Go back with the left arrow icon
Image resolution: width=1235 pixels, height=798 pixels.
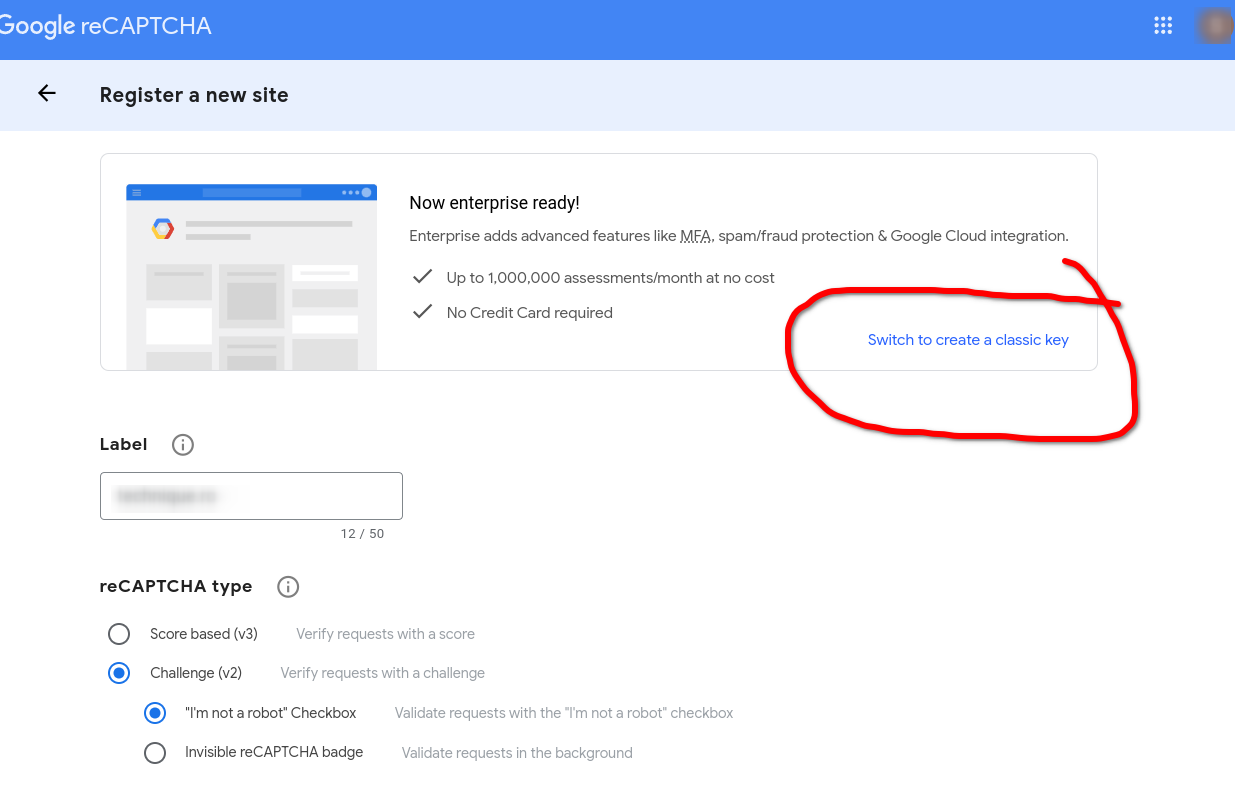[46, 94]
